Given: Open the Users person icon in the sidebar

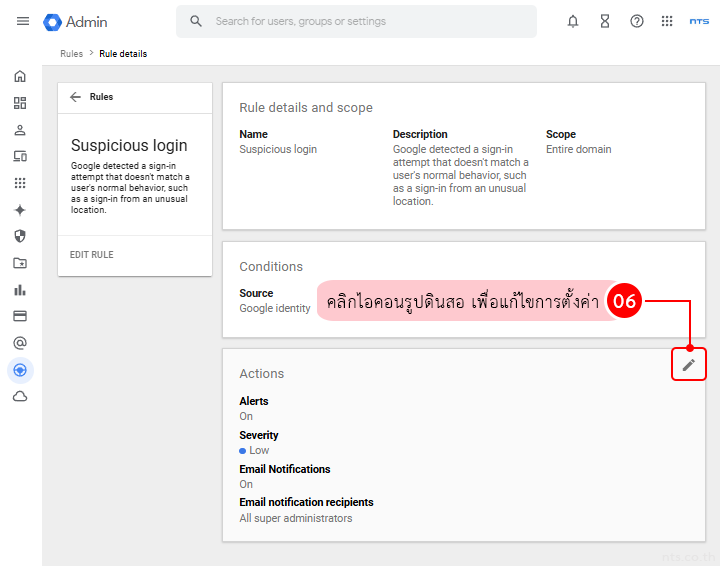Looking at the screenshot, I should tap(20, 130).
